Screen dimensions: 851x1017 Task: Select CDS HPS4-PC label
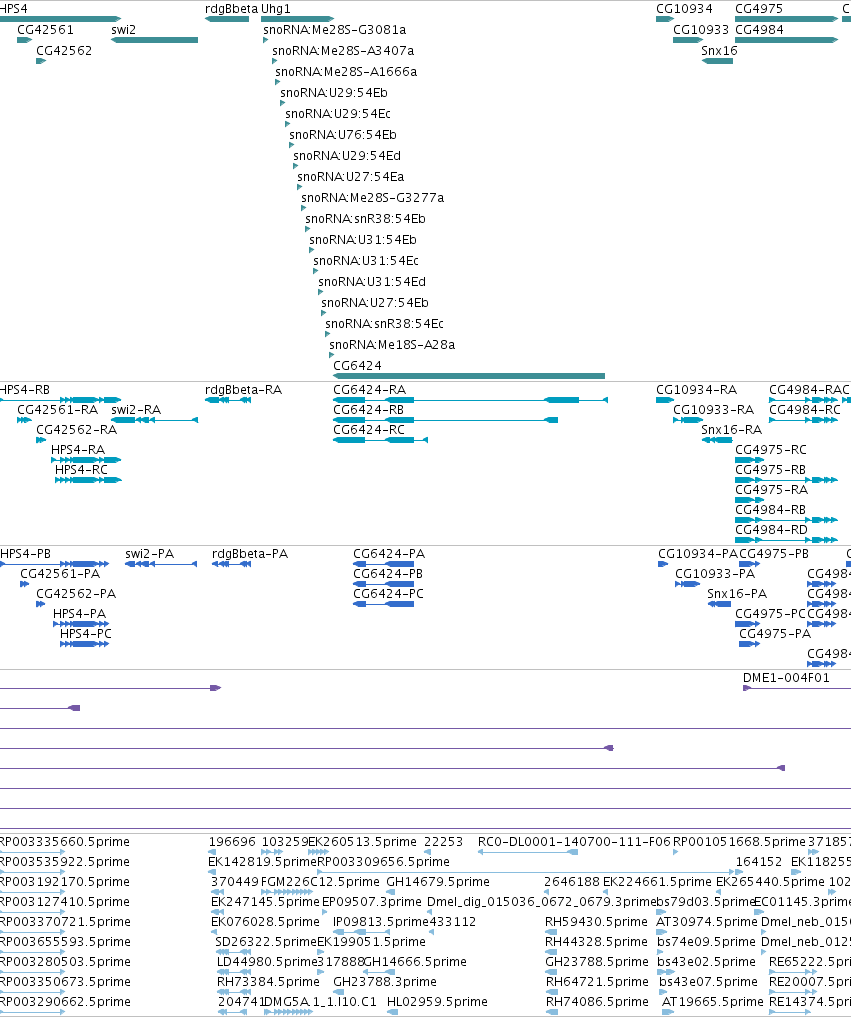click(86, 634)
